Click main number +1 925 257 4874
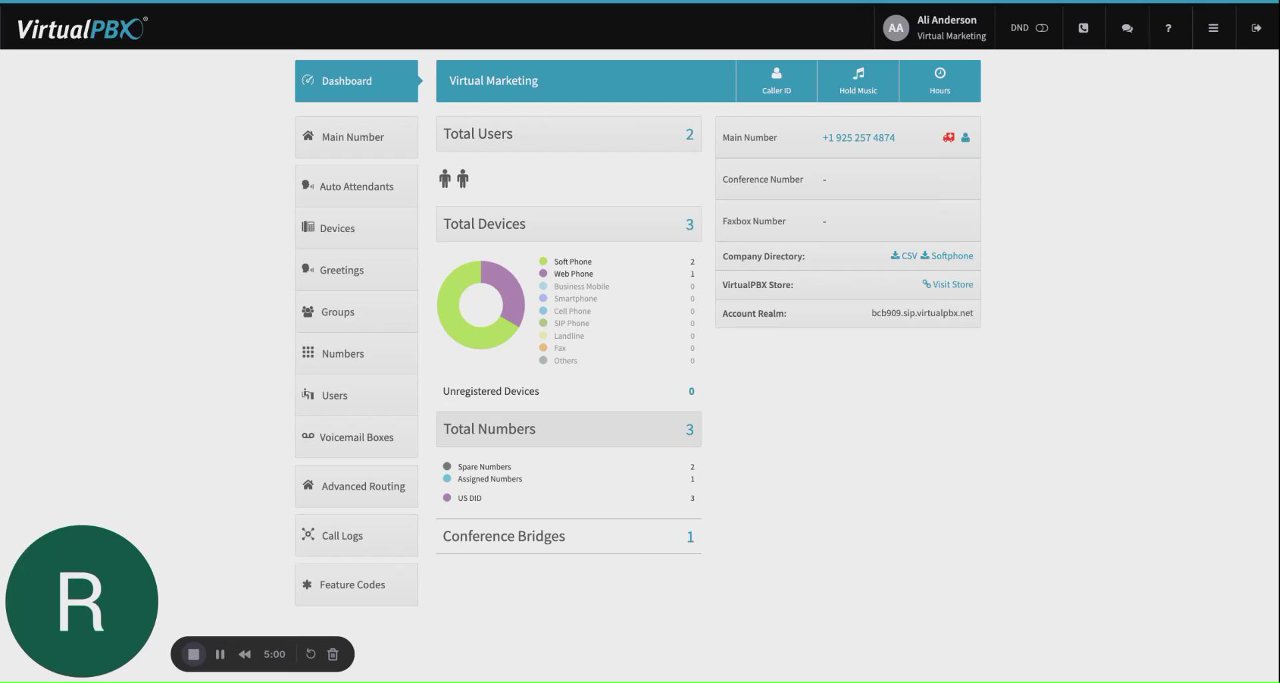Image resolution: width=1280 pixels, height=683 pixels. coord(858,138)
